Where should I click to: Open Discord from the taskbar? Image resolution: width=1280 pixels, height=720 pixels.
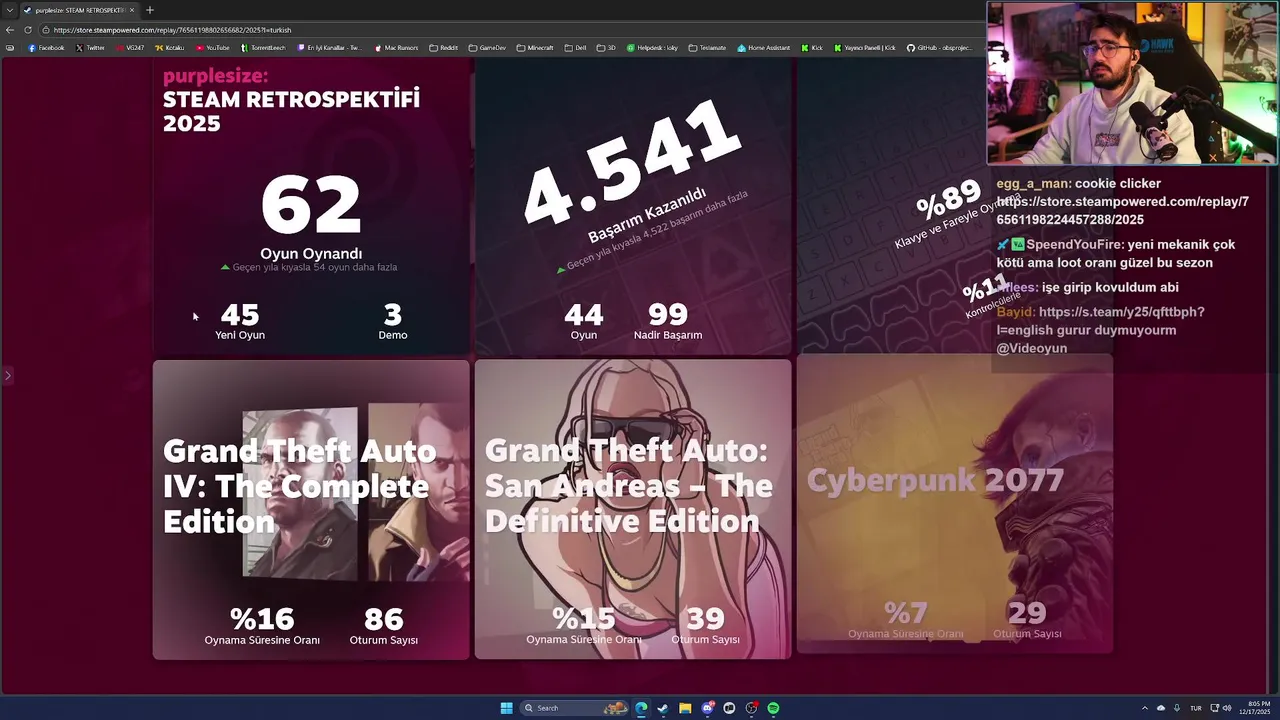[x=708, y=708]
